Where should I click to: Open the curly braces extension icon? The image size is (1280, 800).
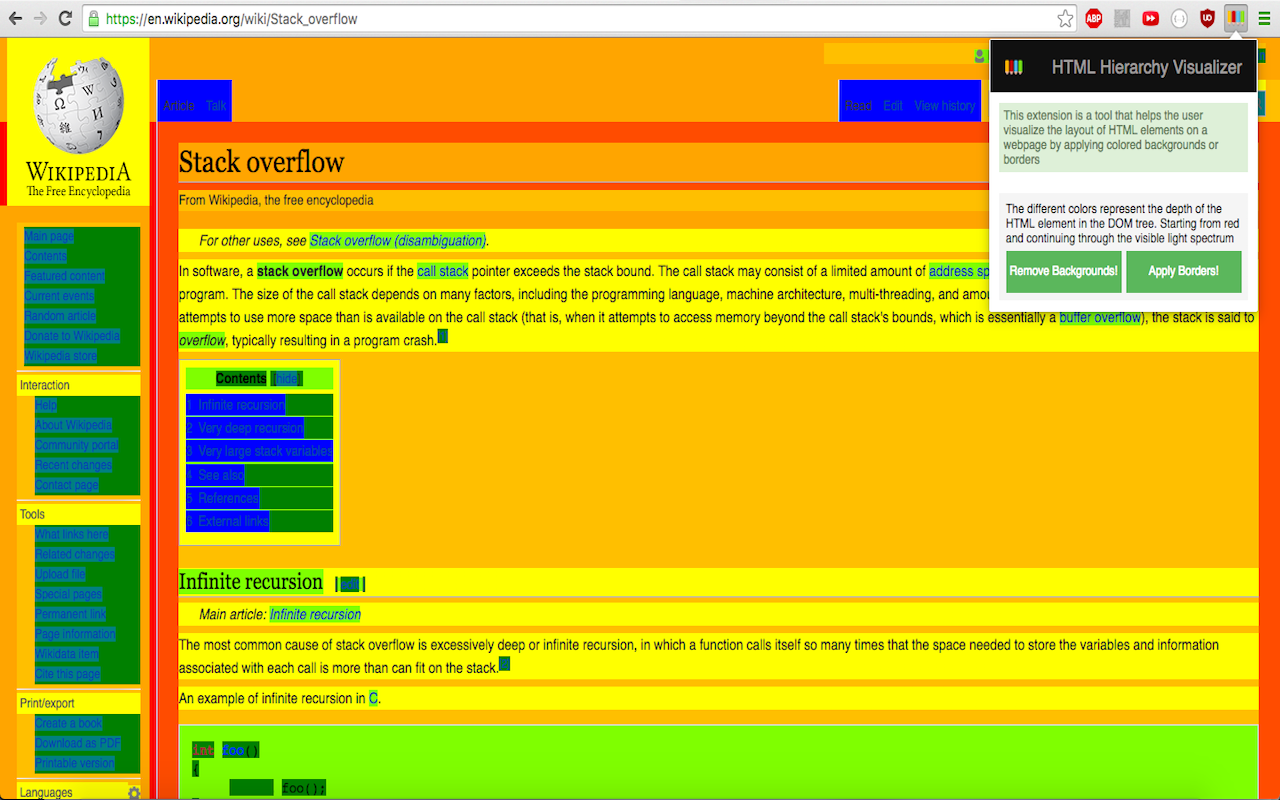coord(1179,18)
